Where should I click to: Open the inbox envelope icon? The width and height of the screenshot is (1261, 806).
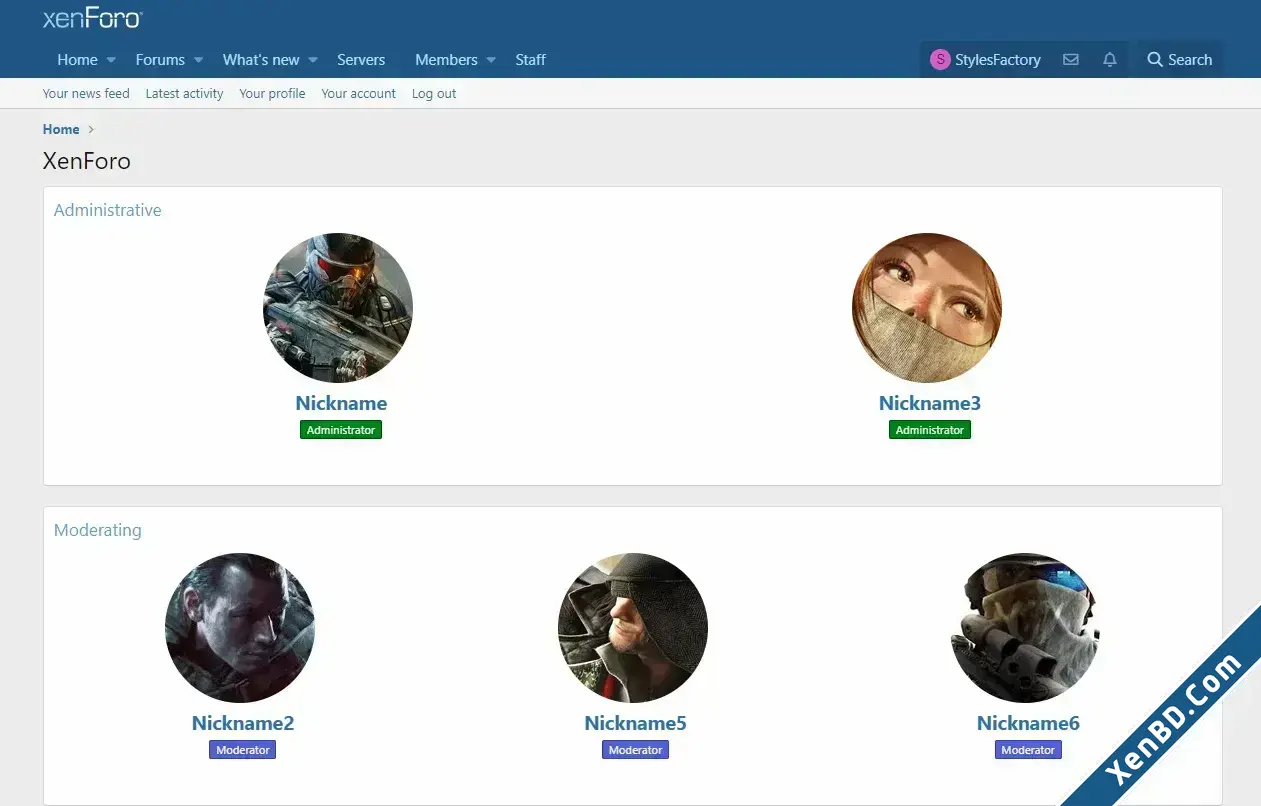tap(1070, 60)
